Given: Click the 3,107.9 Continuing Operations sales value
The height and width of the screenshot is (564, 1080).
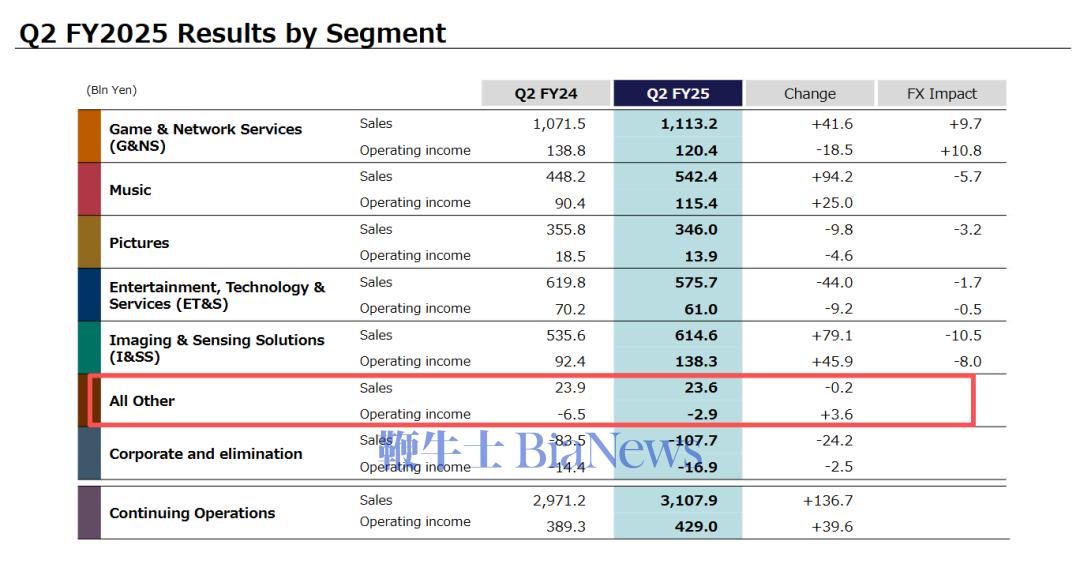Looking at the screenshot, I should (x=688, y=501).
